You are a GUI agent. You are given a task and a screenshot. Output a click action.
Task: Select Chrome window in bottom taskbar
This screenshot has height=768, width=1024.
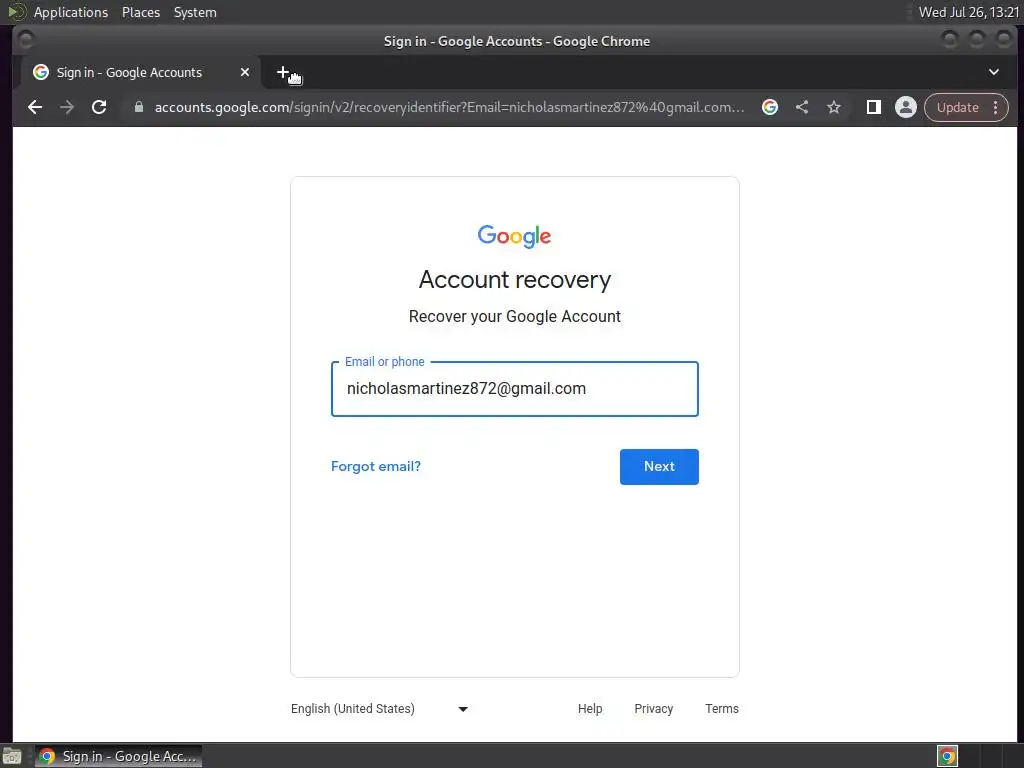(118, 756)
